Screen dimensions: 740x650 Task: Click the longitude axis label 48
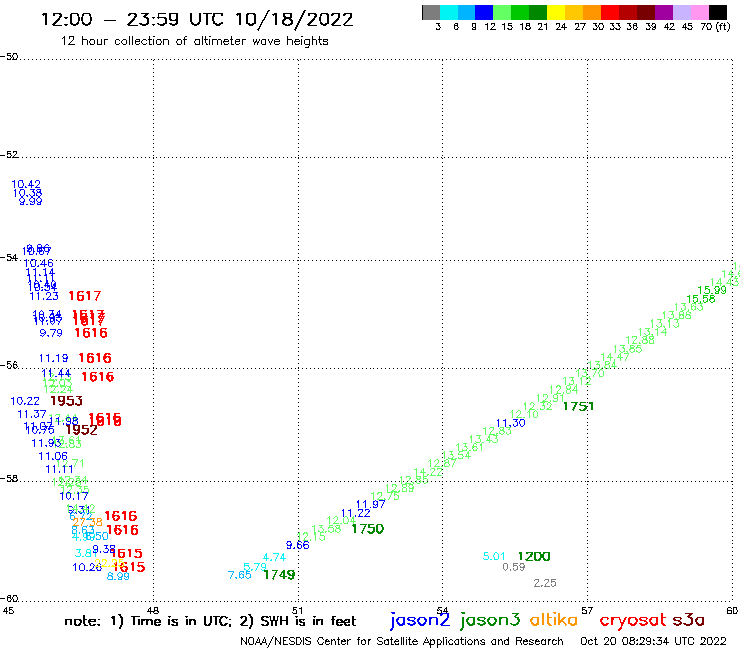pyautogui.click(x=153, y=610)
